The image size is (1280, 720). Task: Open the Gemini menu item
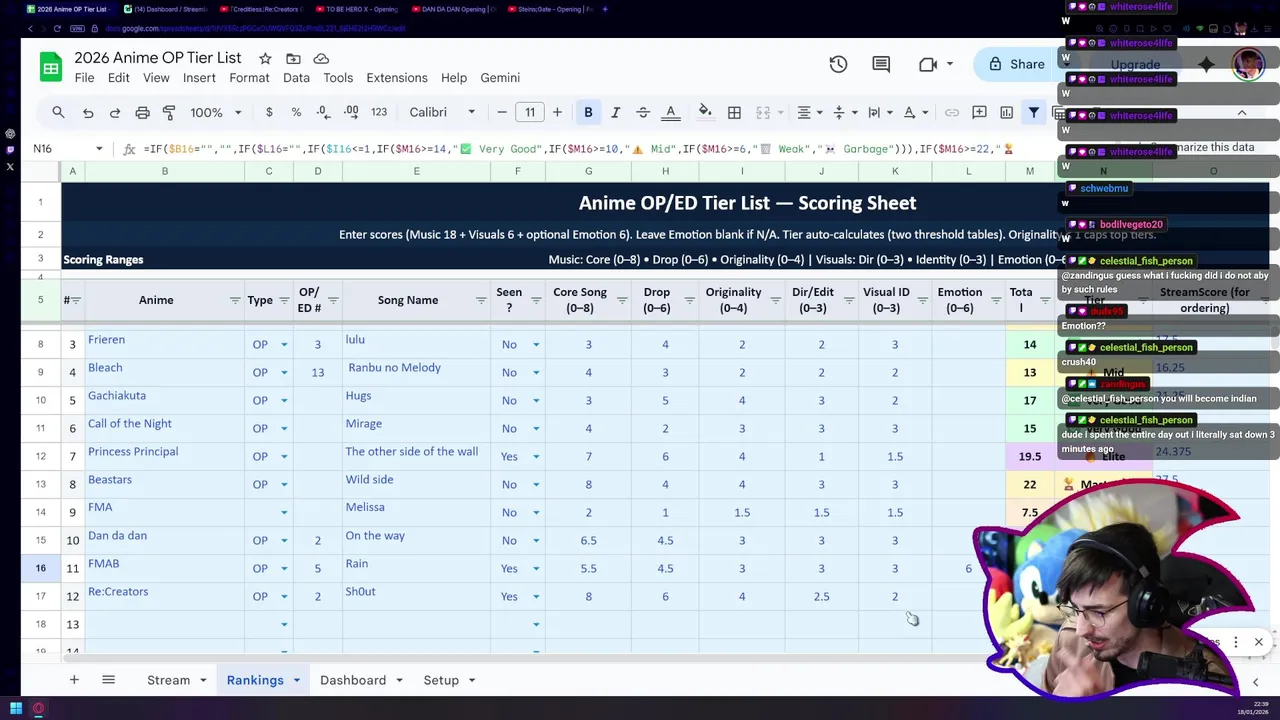(500, 78)
